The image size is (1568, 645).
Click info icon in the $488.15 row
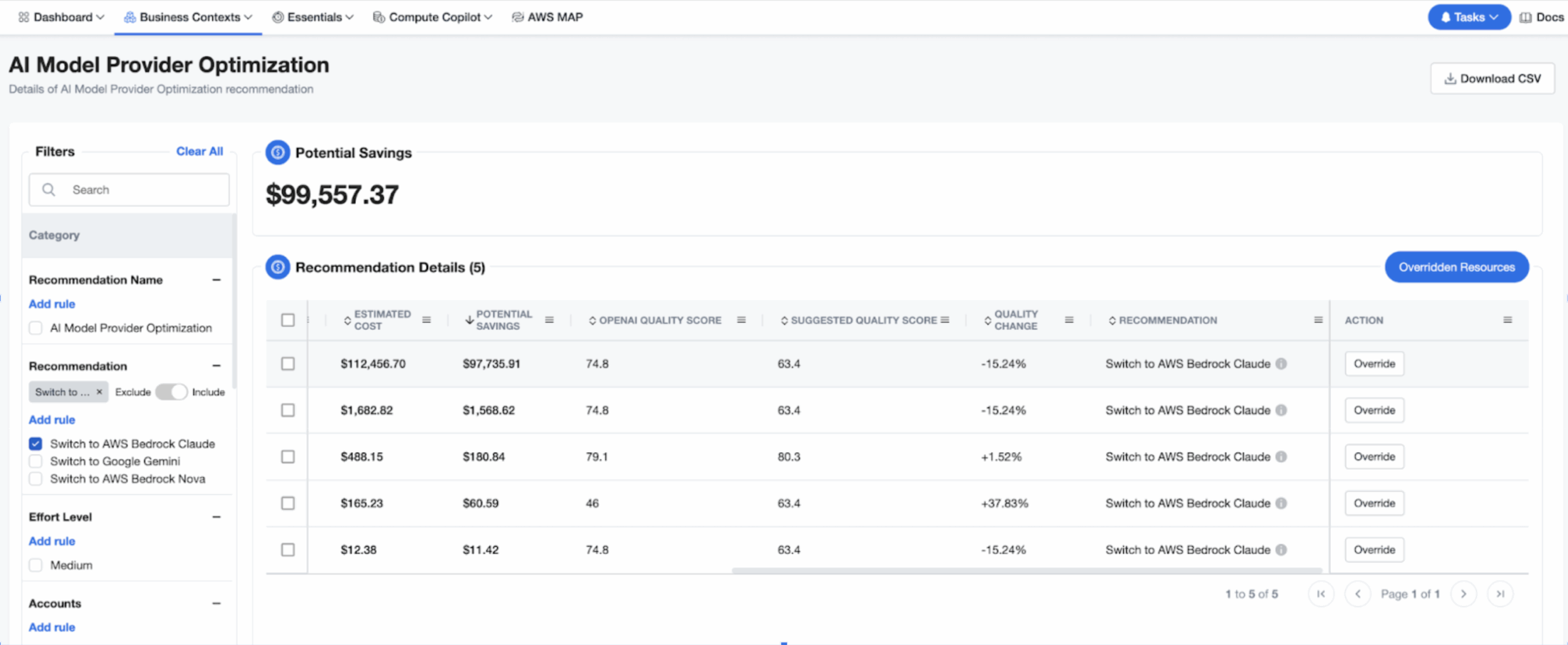1281,457
